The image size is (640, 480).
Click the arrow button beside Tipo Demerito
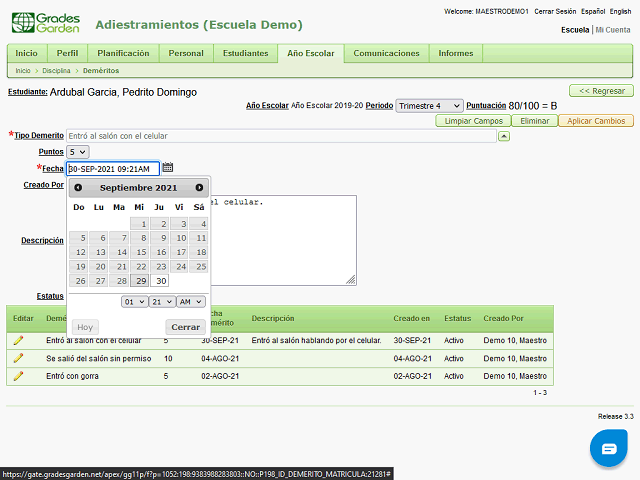point(504,135)
